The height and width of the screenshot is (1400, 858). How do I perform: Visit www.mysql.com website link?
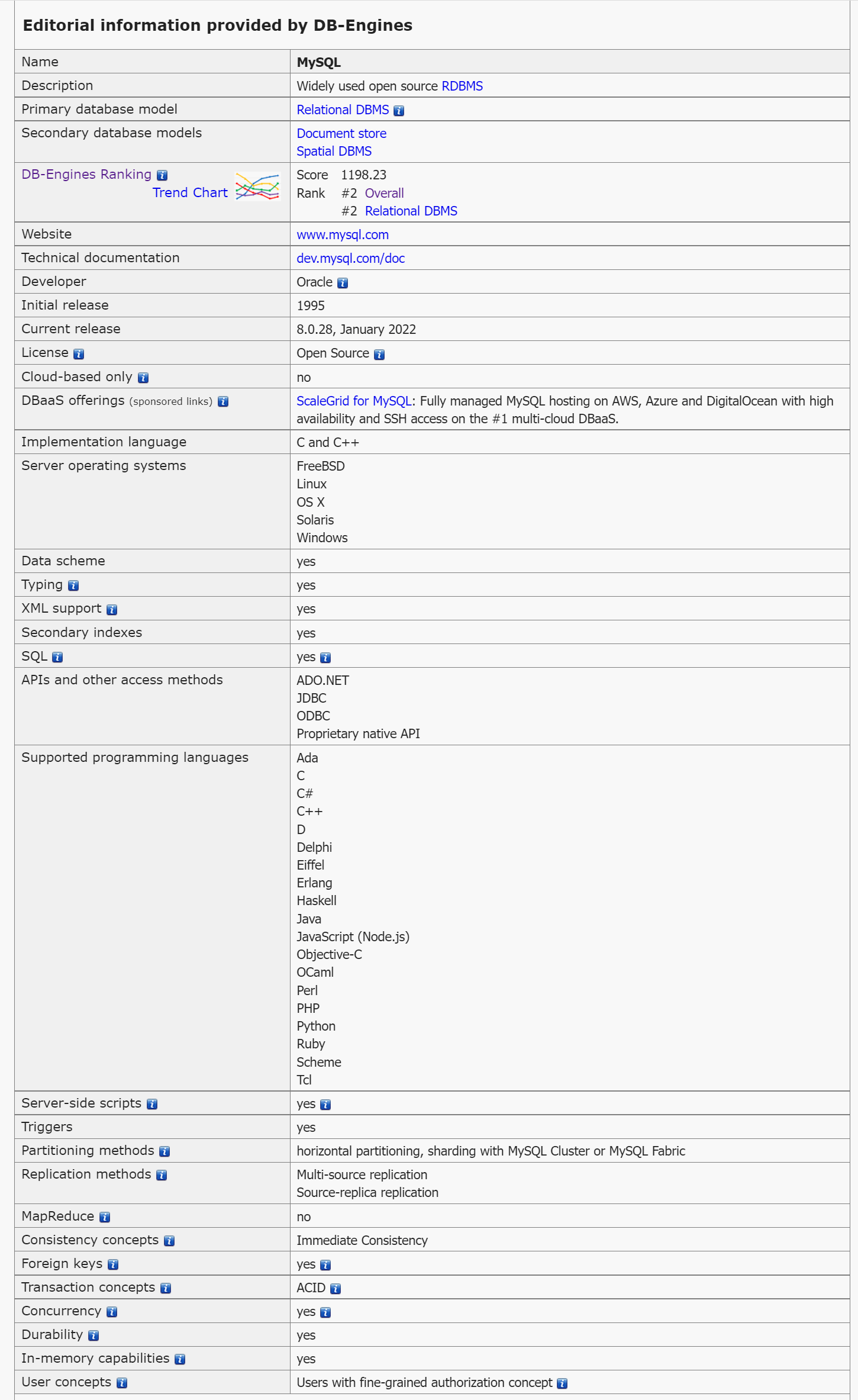[x=343, y=234]
